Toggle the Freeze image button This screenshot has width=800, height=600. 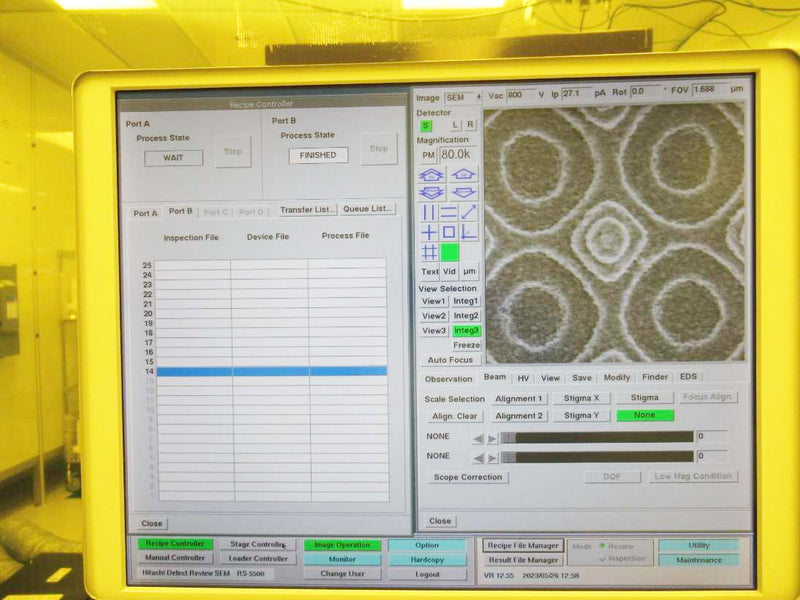(x=466, y=345)
